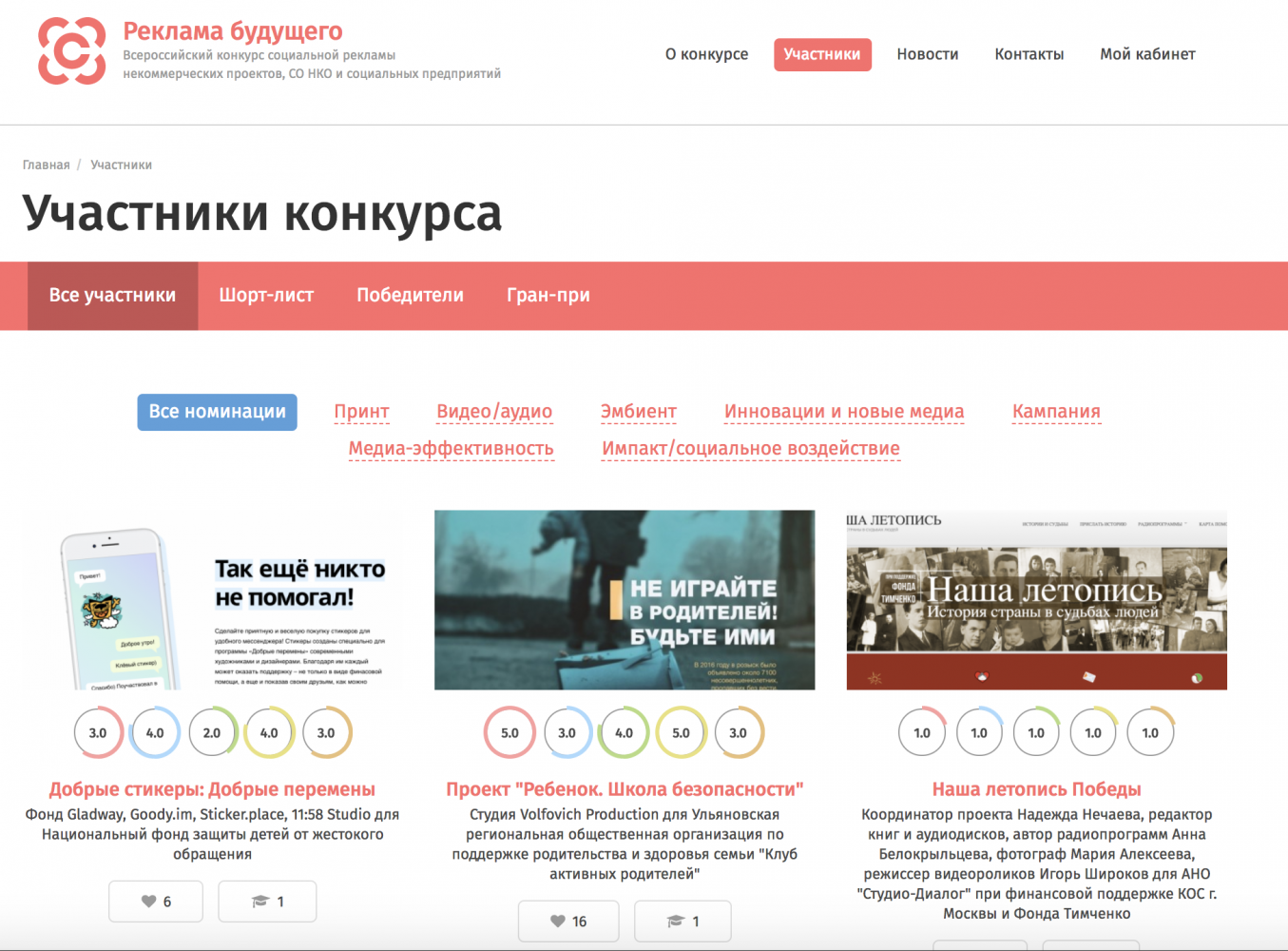Viewport: 1288px width, 951px height.
Task: Open the Гран-при tab
Action: 548,296
